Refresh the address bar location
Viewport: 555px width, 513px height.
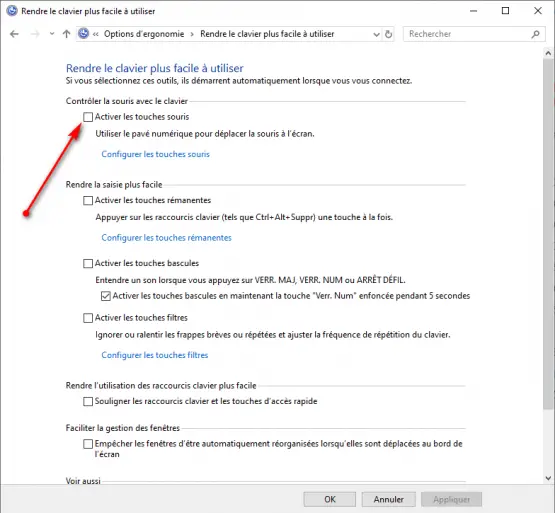(x=388, y=34)
